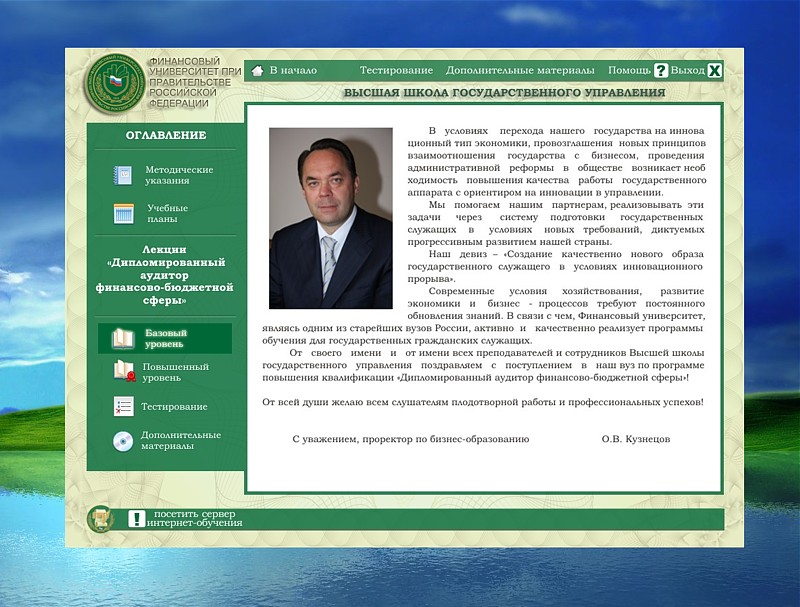The height and width of the screenshot is (607, 800).
Task: Click the ВЫСШАЯ ШКОЛА ГОСУДАРСТВЕННОГО УПРАВЛЕНИЯ title
Action: pyautogui.click(x=504, y=93)
